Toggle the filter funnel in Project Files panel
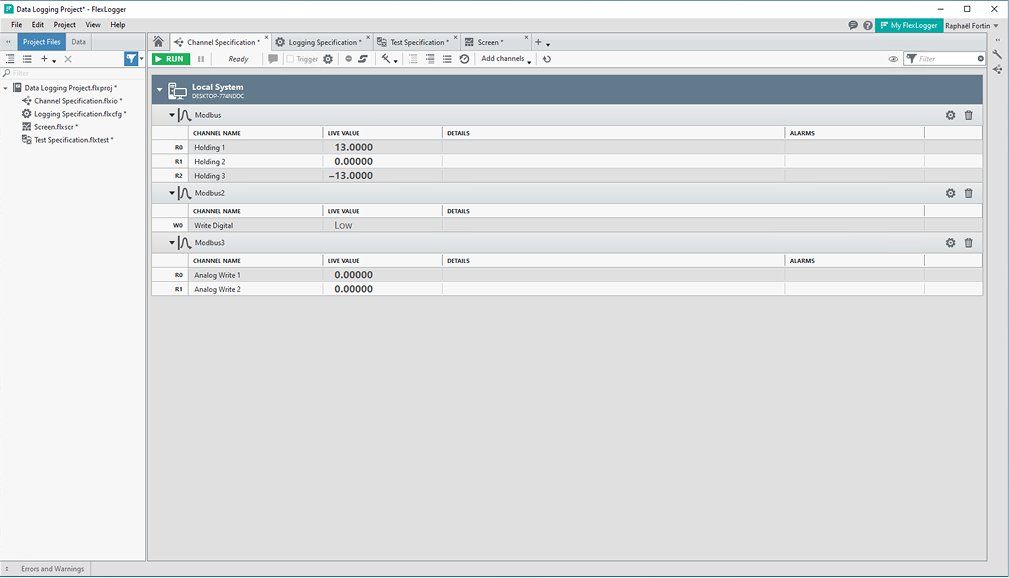Image resolution: width=1009 pixels, height=578 pixels. 131,59
